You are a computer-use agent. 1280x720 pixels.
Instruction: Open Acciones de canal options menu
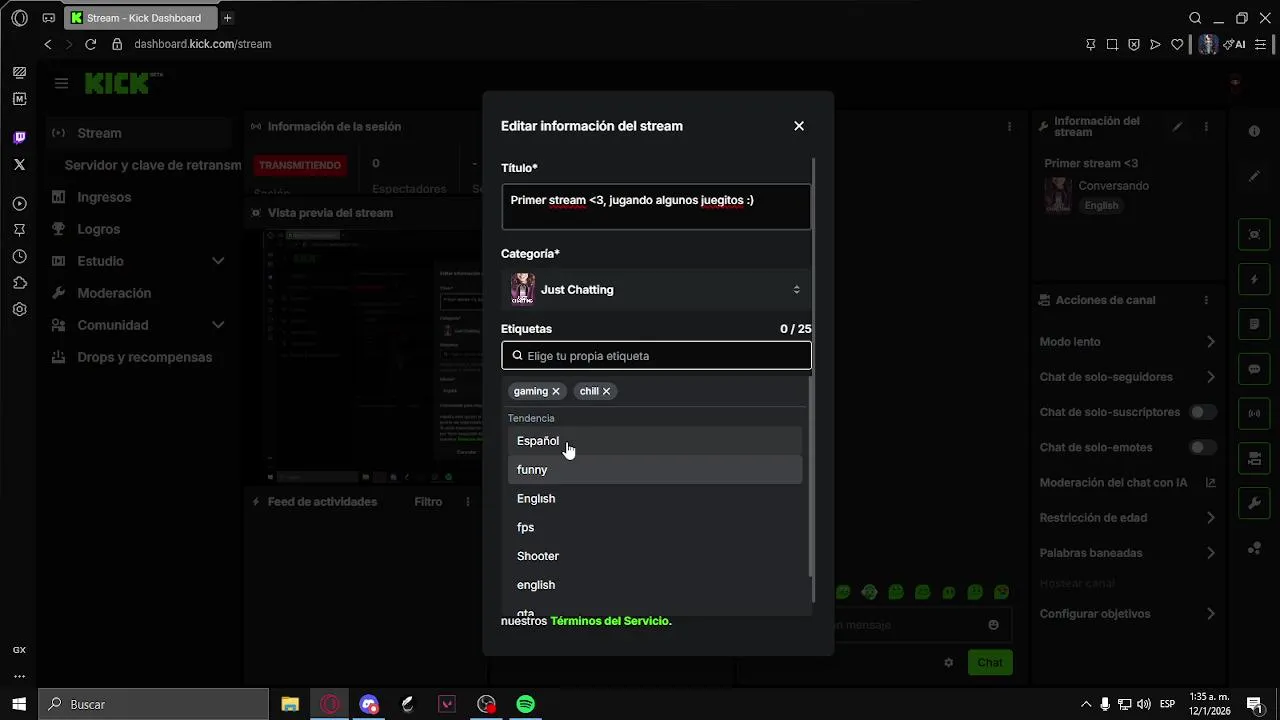1206,300
